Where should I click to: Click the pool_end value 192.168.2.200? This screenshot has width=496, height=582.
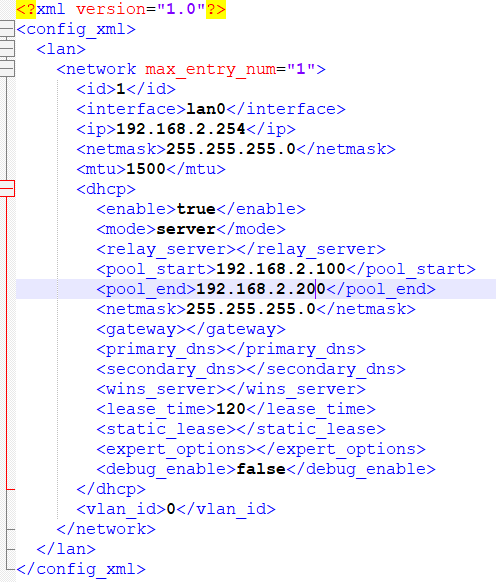(x=261, y=290)
